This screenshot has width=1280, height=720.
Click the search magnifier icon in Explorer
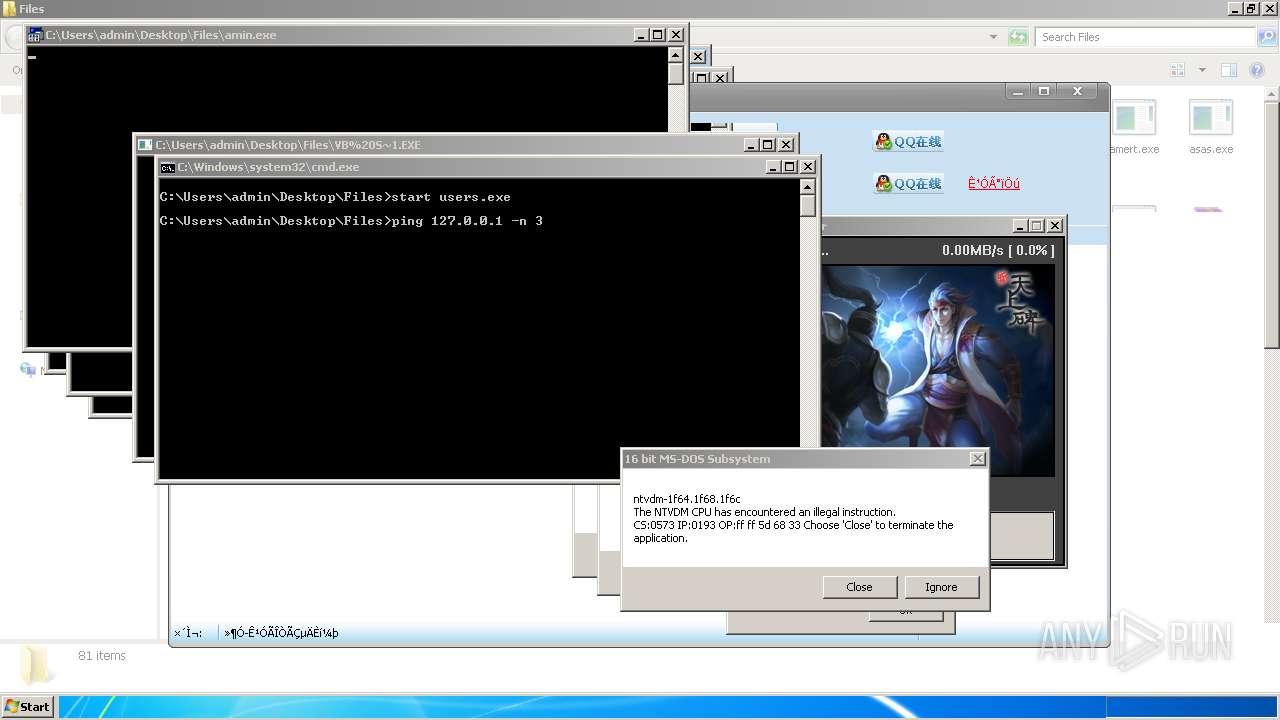point(1266,37)
